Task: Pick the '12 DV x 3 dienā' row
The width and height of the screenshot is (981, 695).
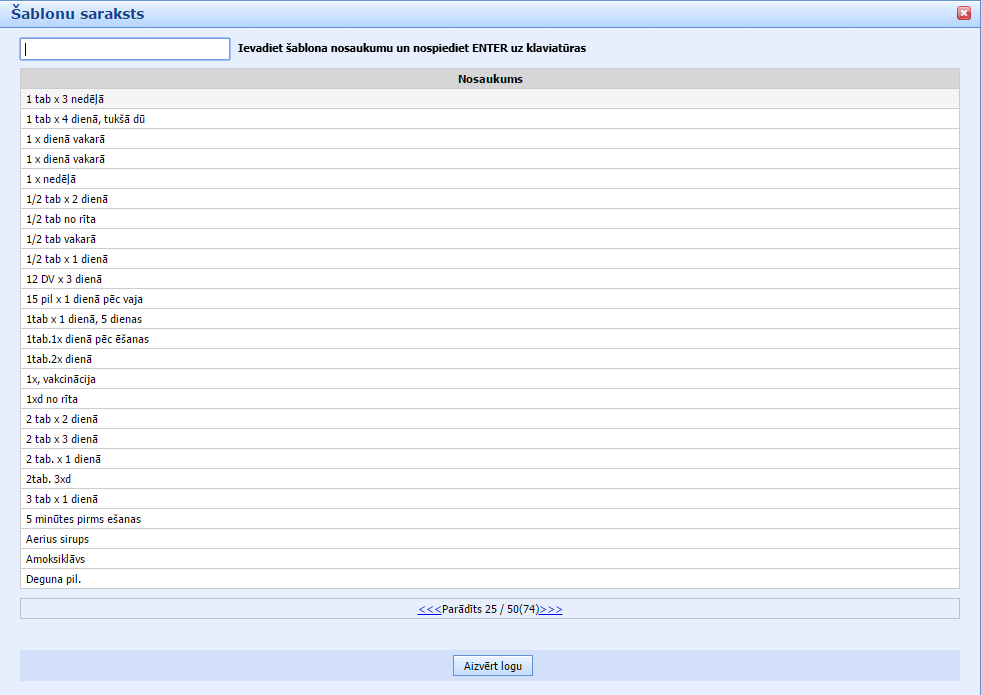Action: pos(64,279)
